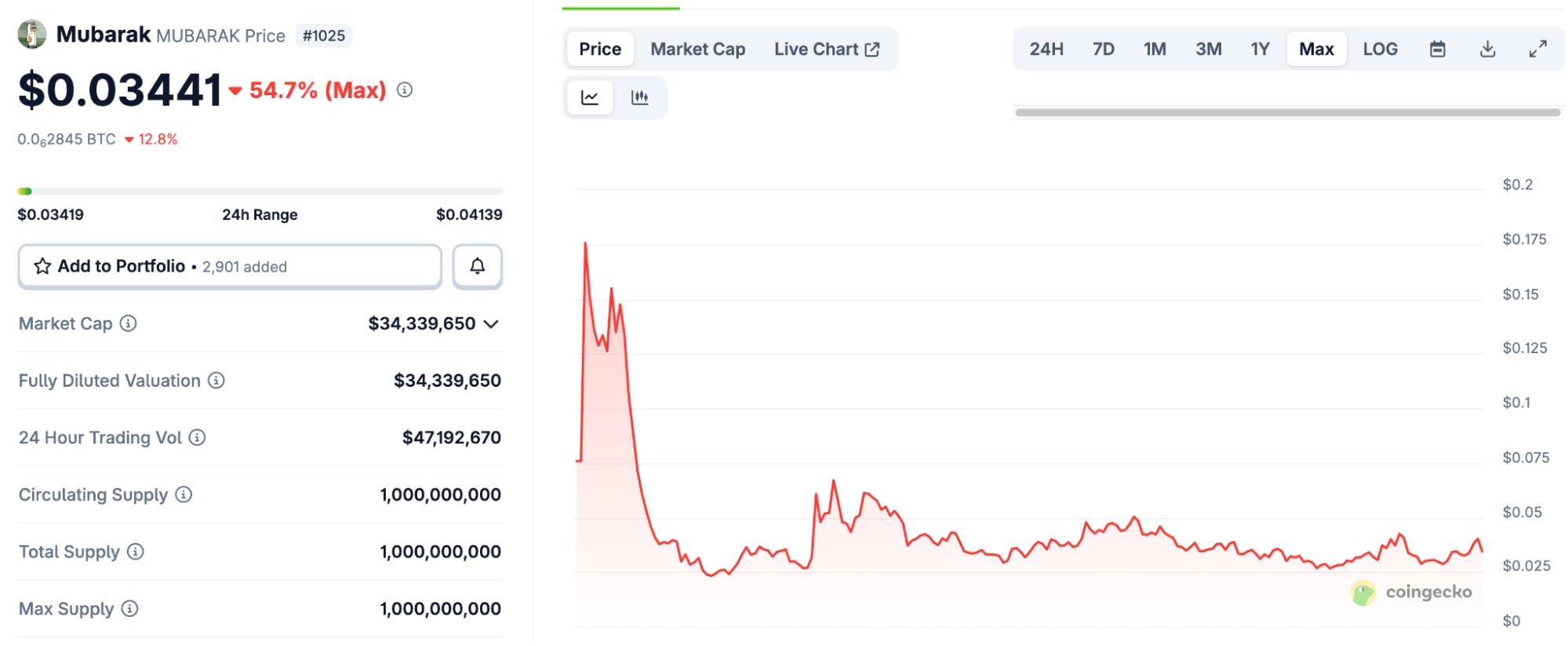
Task: Click Add to Portfolio button
Action: 230,267
